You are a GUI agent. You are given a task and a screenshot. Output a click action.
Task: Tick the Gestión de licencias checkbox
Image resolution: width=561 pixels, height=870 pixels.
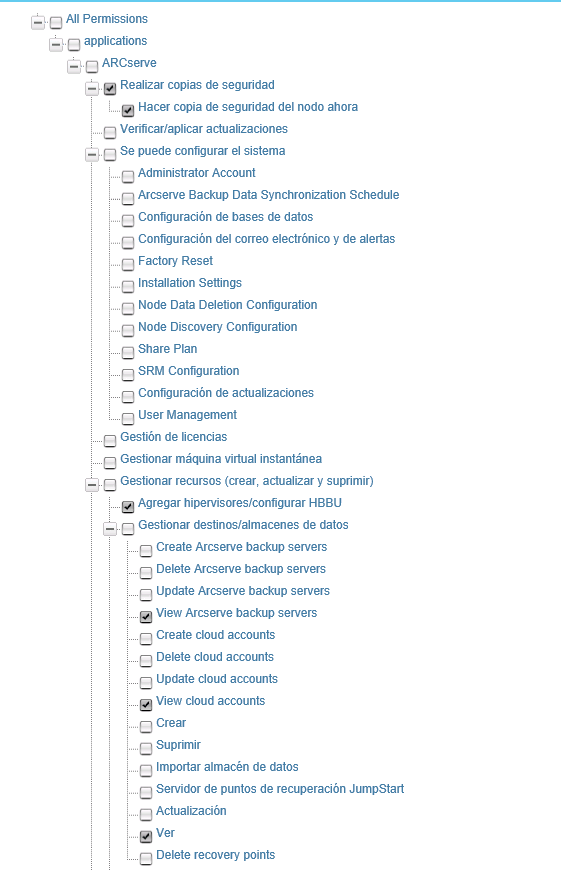[x=110, y=441]
